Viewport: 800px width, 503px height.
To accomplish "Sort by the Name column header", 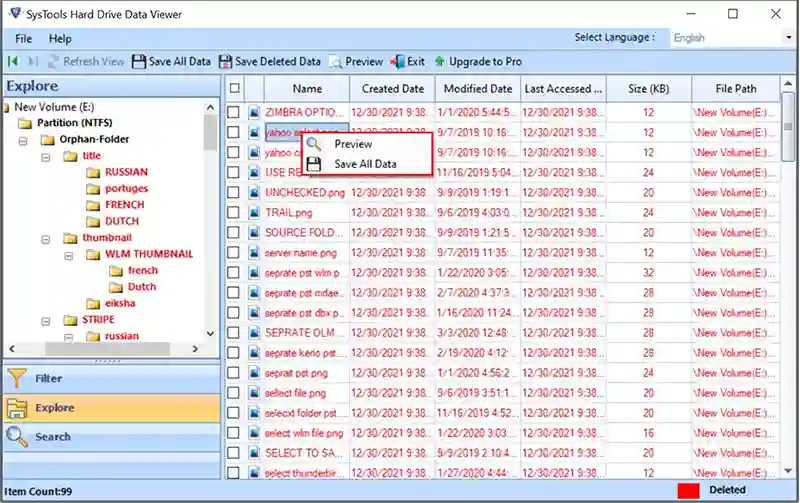I will (x=307, y=88).
